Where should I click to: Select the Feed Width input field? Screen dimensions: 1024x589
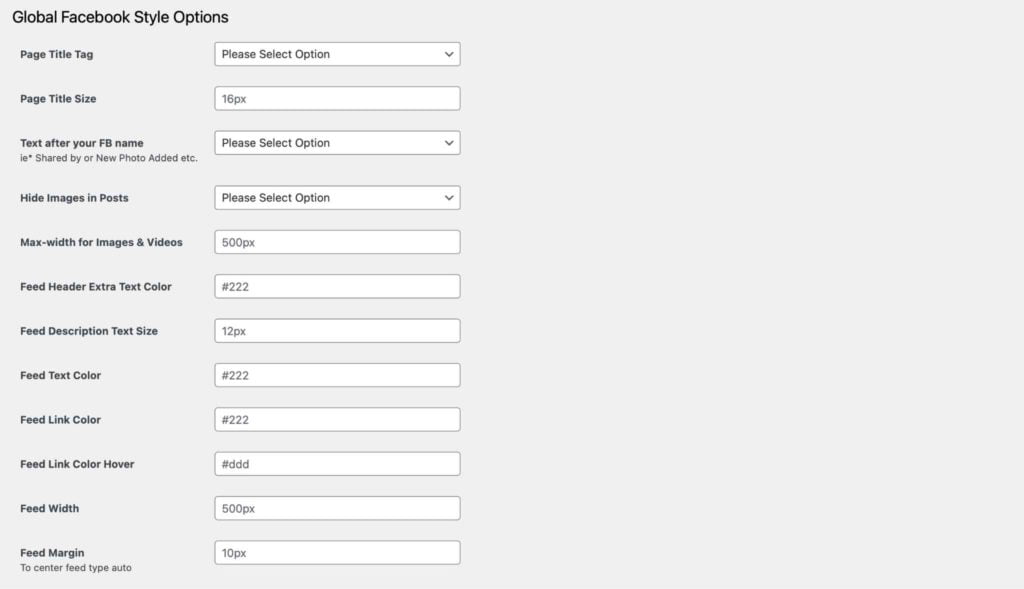pos(337,509)
